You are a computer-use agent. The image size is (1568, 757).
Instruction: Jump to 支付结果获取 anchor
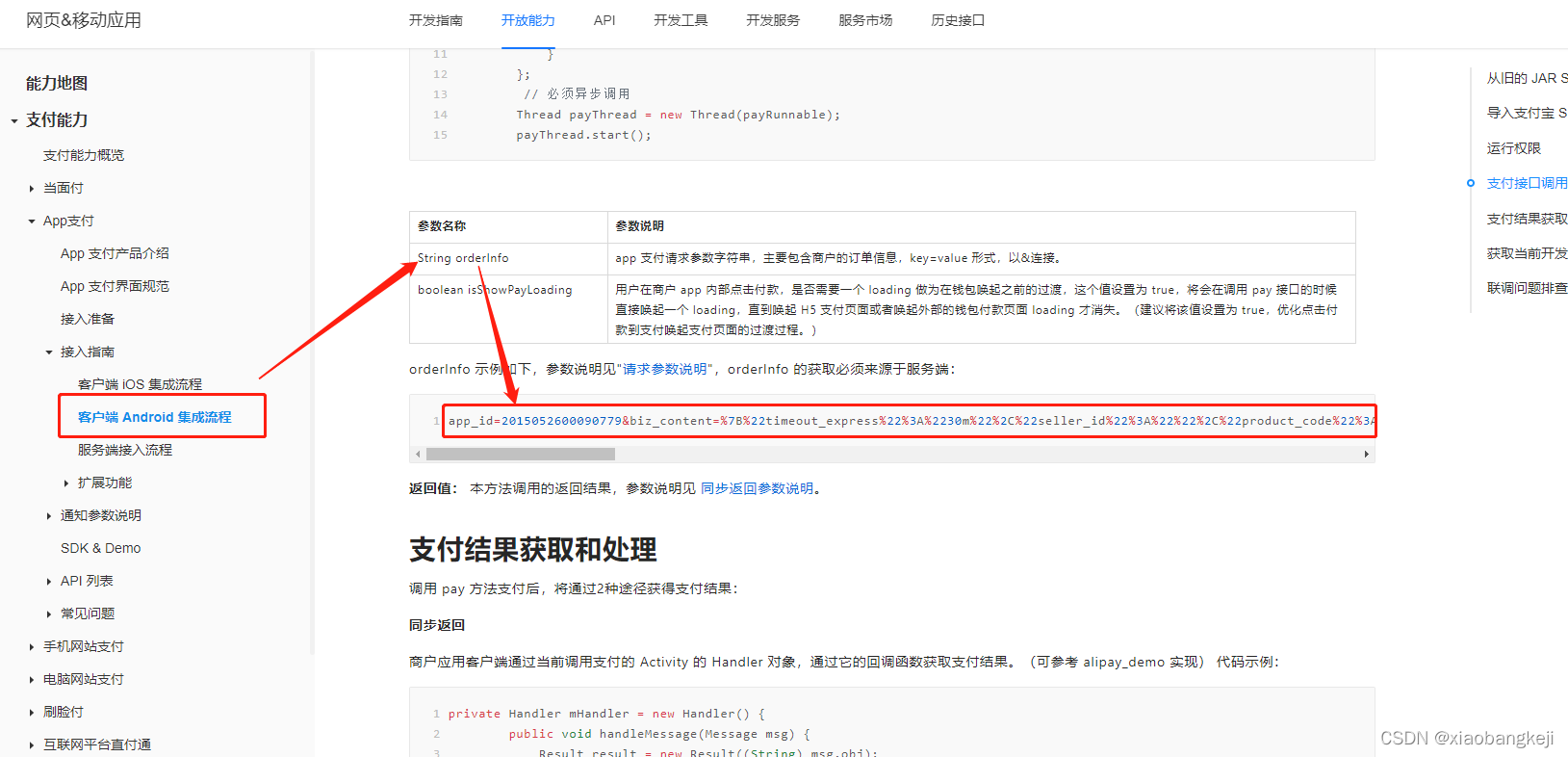click(1528, 219)
